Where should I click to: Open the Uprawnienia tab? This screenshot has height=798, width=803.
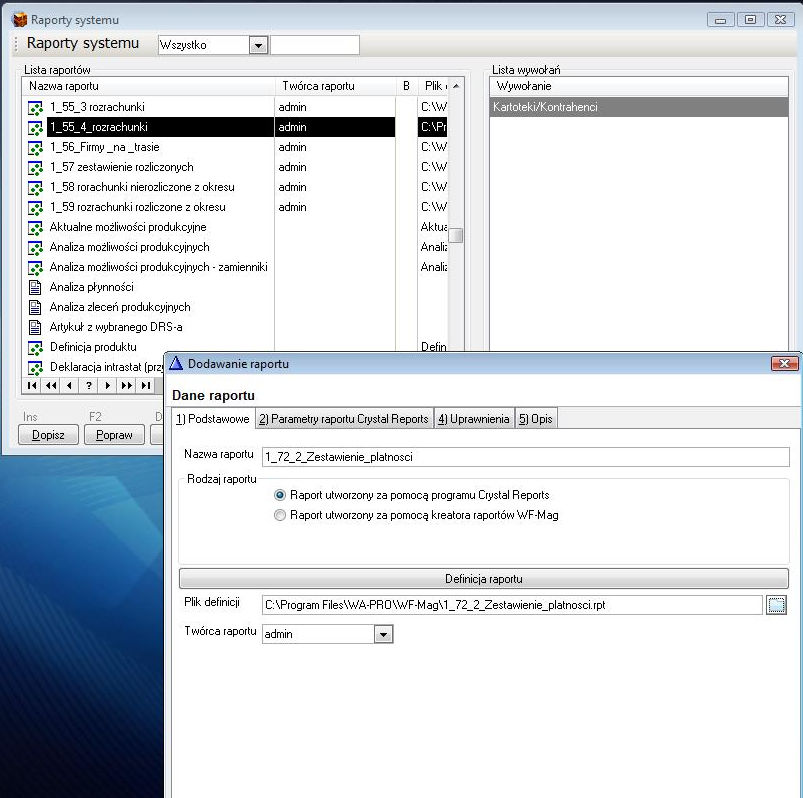pos(473,419)
